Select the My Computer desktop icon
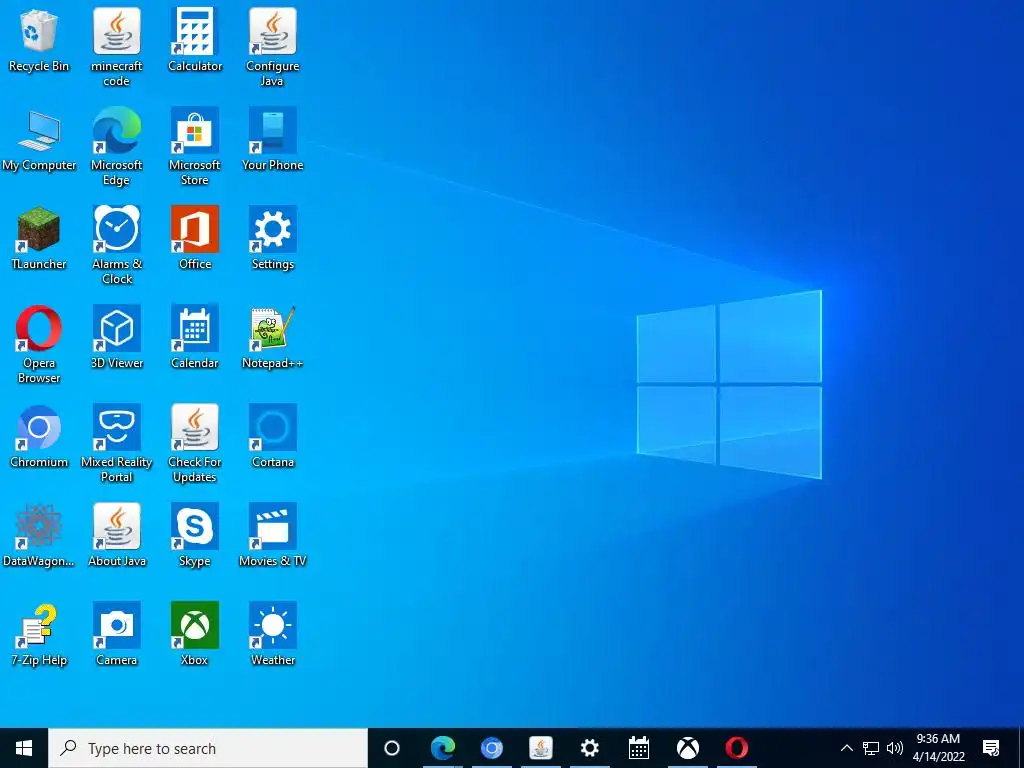The width and height of the screenshot is (1024, 768). [x=39, y=140]
